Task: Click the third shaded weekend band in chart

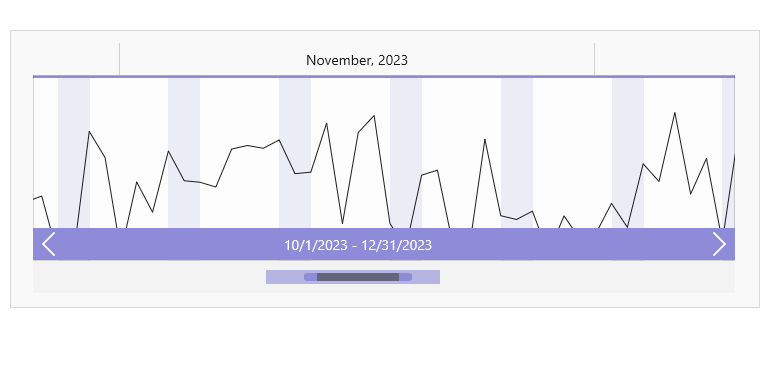Action: point(295,153)
